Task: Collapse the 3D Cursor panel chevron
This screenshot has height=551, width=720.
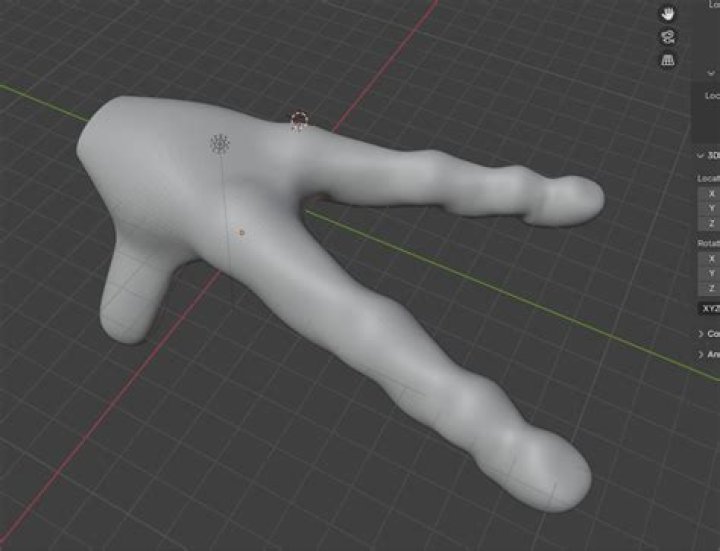Action: tap(700, 156)
